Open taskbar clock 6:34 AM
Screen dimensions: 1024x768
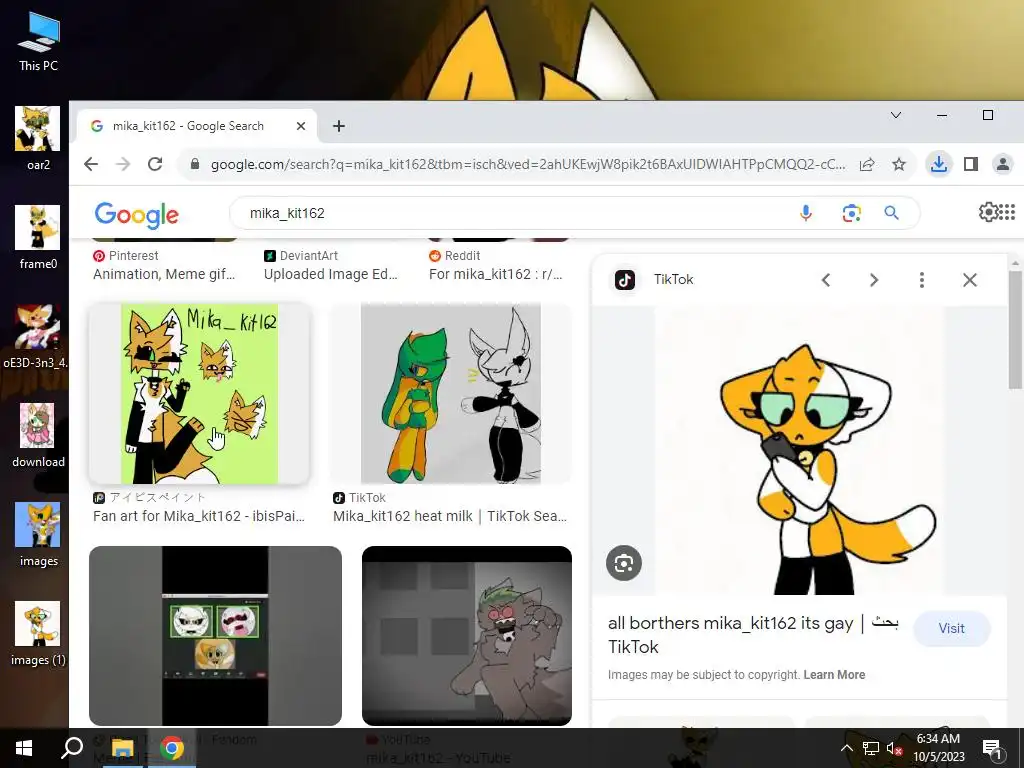938,748
